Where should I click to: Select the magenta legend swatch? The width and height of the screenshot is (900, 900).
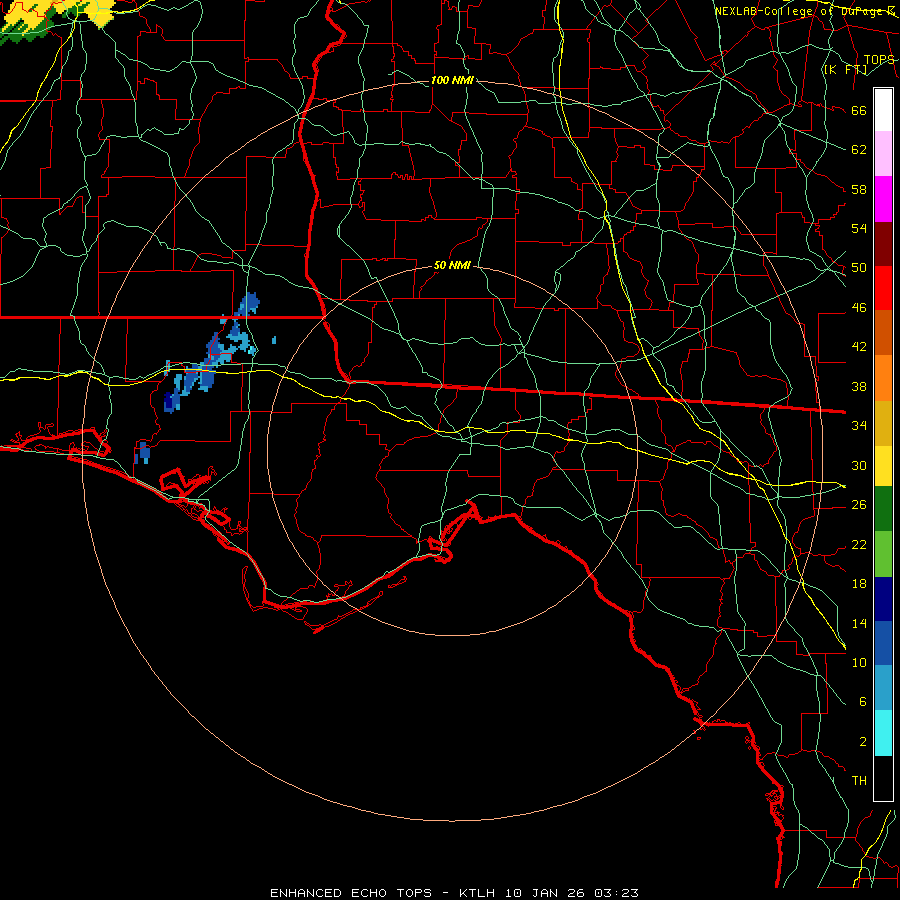[883, 199]
